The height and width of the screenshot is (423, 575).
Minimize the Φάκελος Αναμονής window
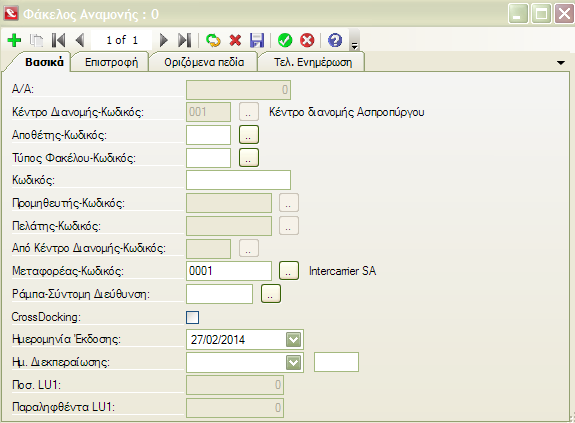tap(518, 14)
